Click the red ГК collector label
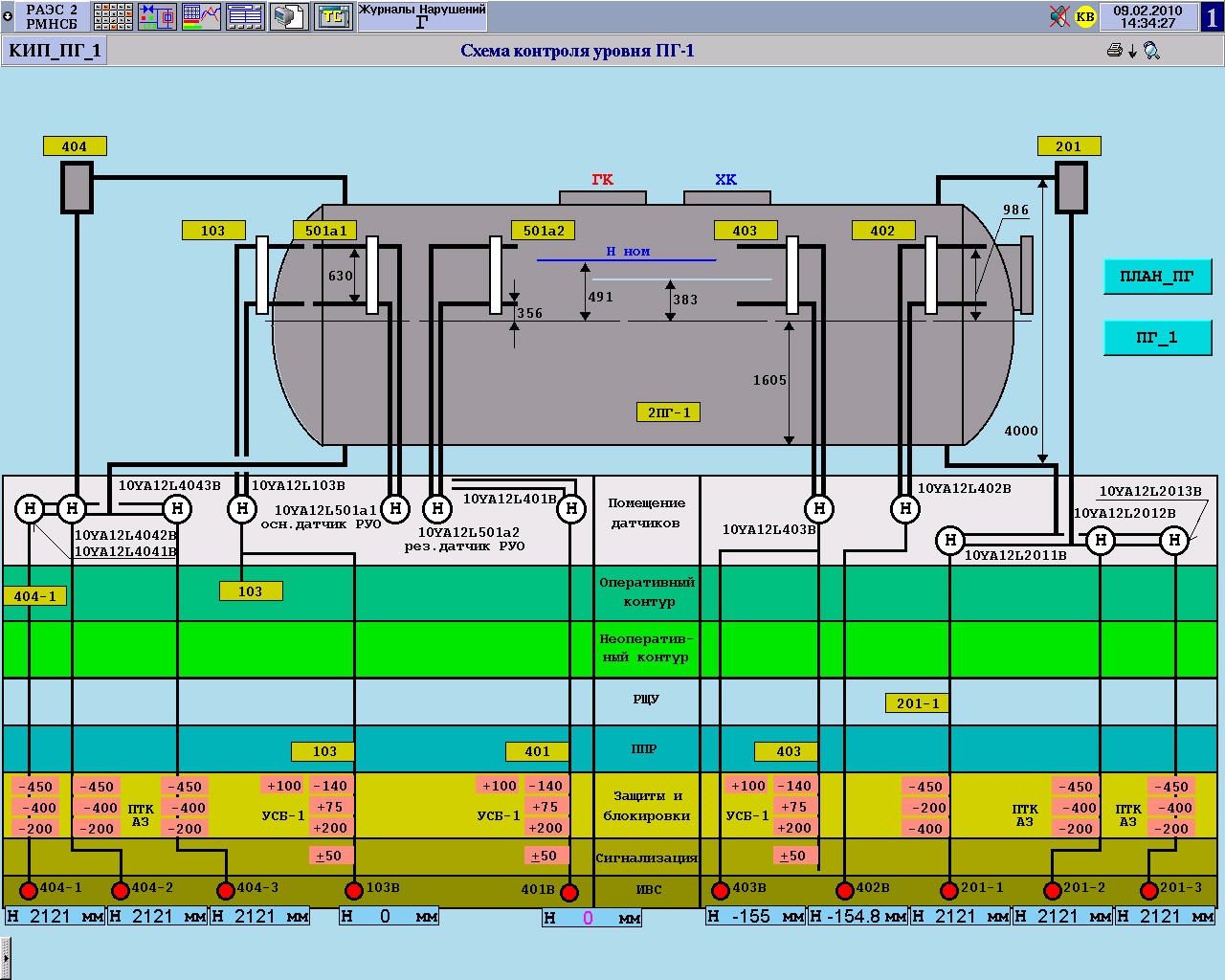 click(x=602, y=180)
